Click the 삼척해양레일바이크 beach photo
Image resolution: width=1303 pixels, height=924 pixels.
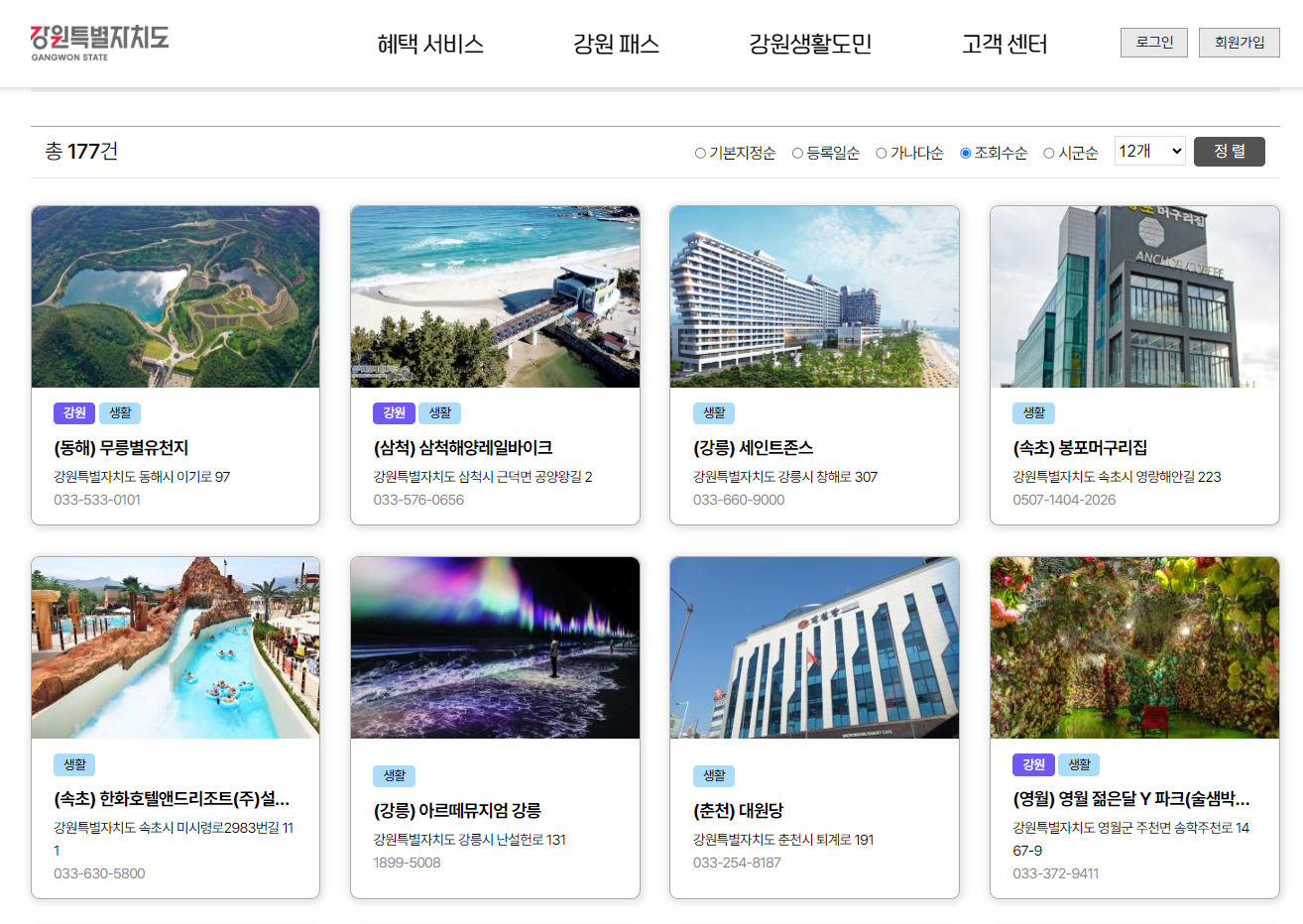pyautogui.click(x=495, y=295)
